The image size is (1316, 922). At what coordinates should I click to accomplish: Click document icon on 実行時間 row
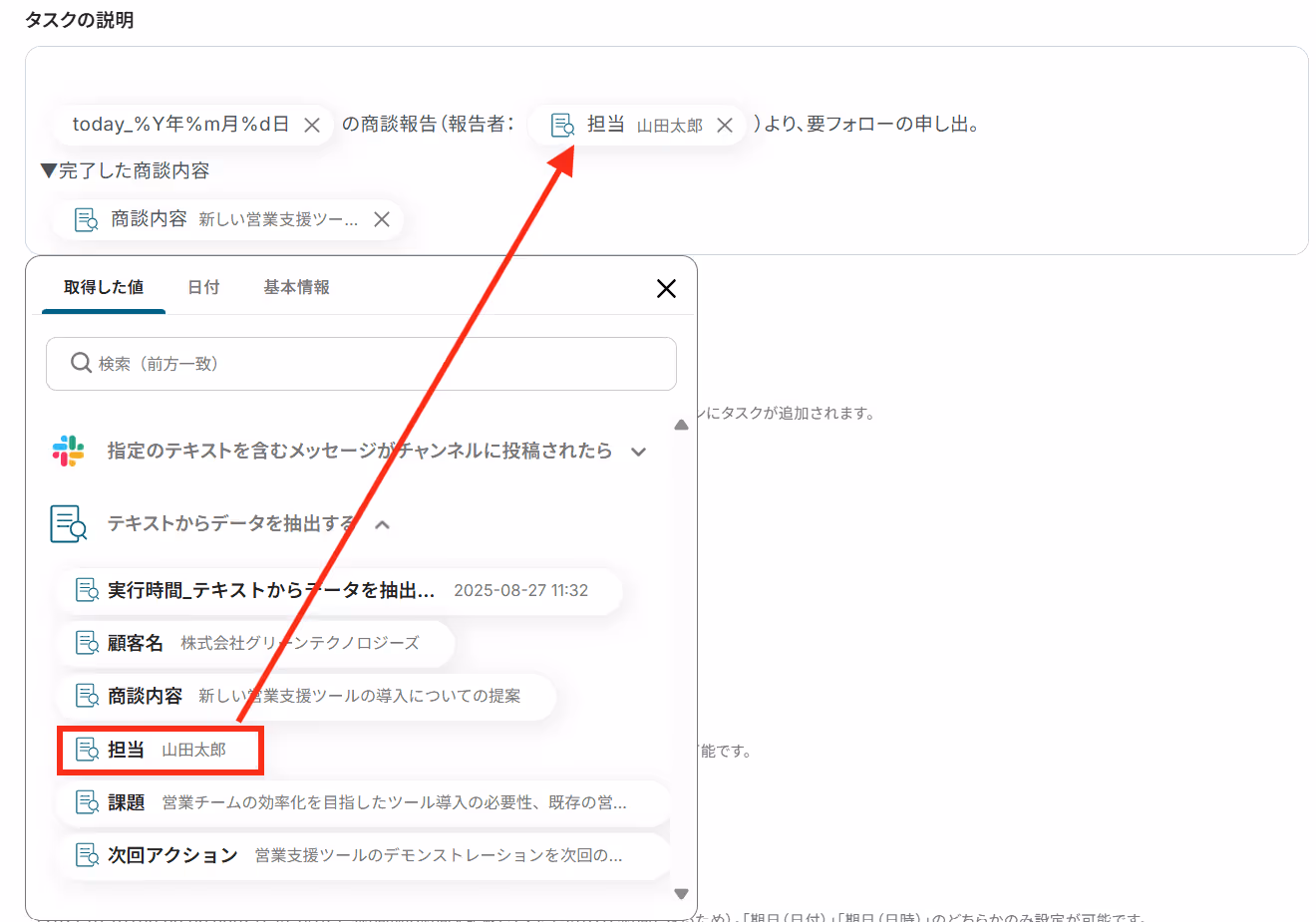[x=88, y=590]
